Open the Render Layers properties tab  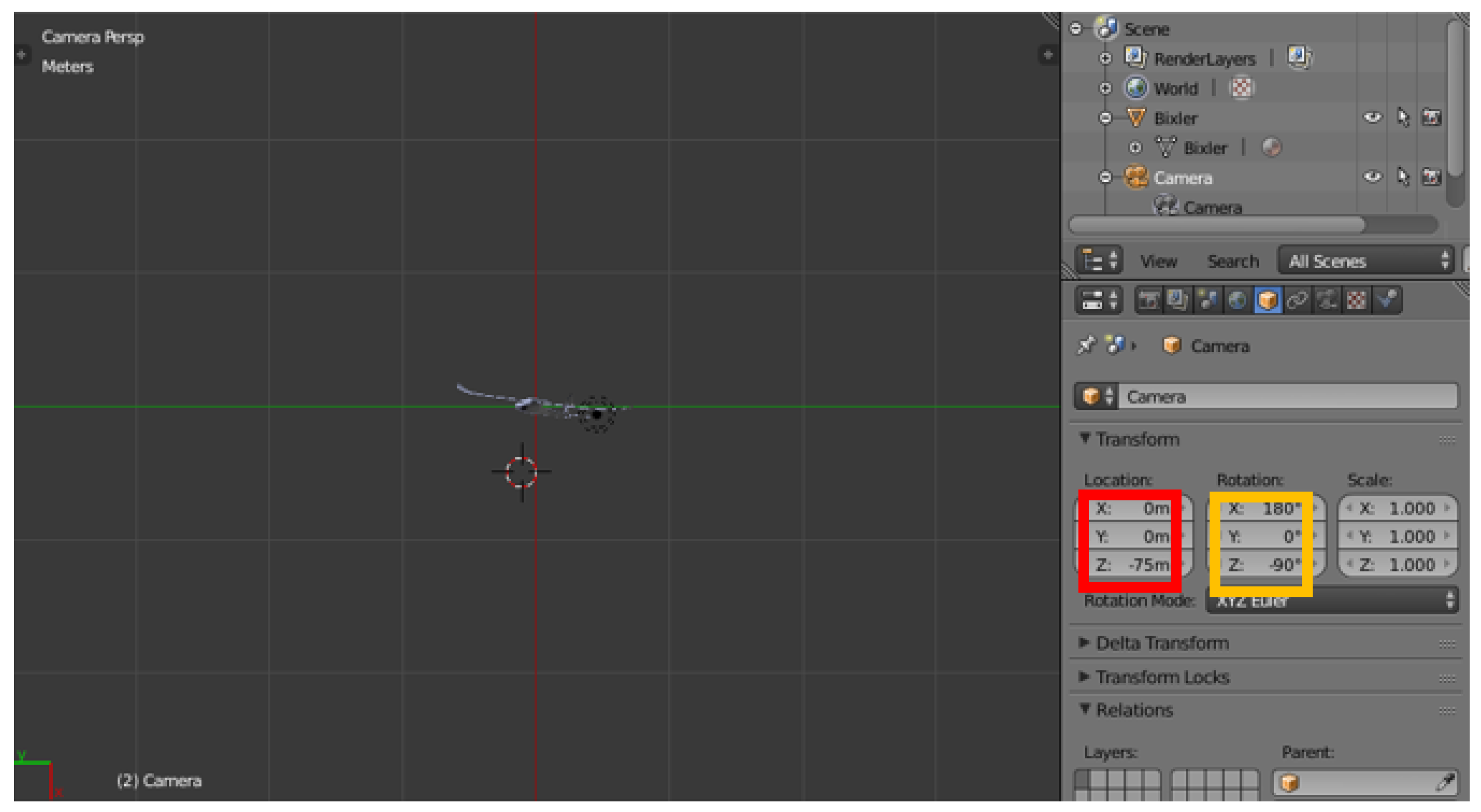1177,300
